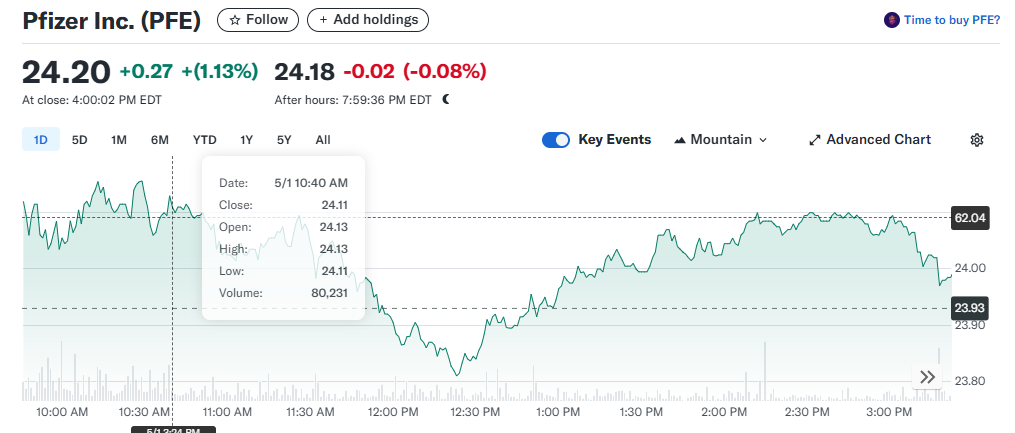Click the 24.18 after-hours price

click(x=304, y=71)
